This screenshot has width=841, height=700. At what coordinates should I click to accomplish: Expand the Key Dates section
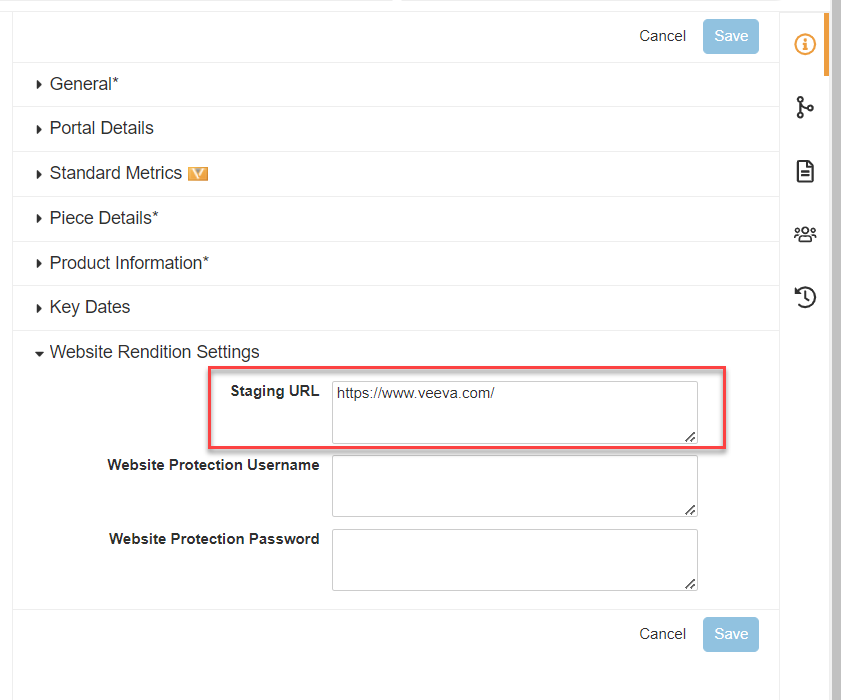tap(89, 307)
